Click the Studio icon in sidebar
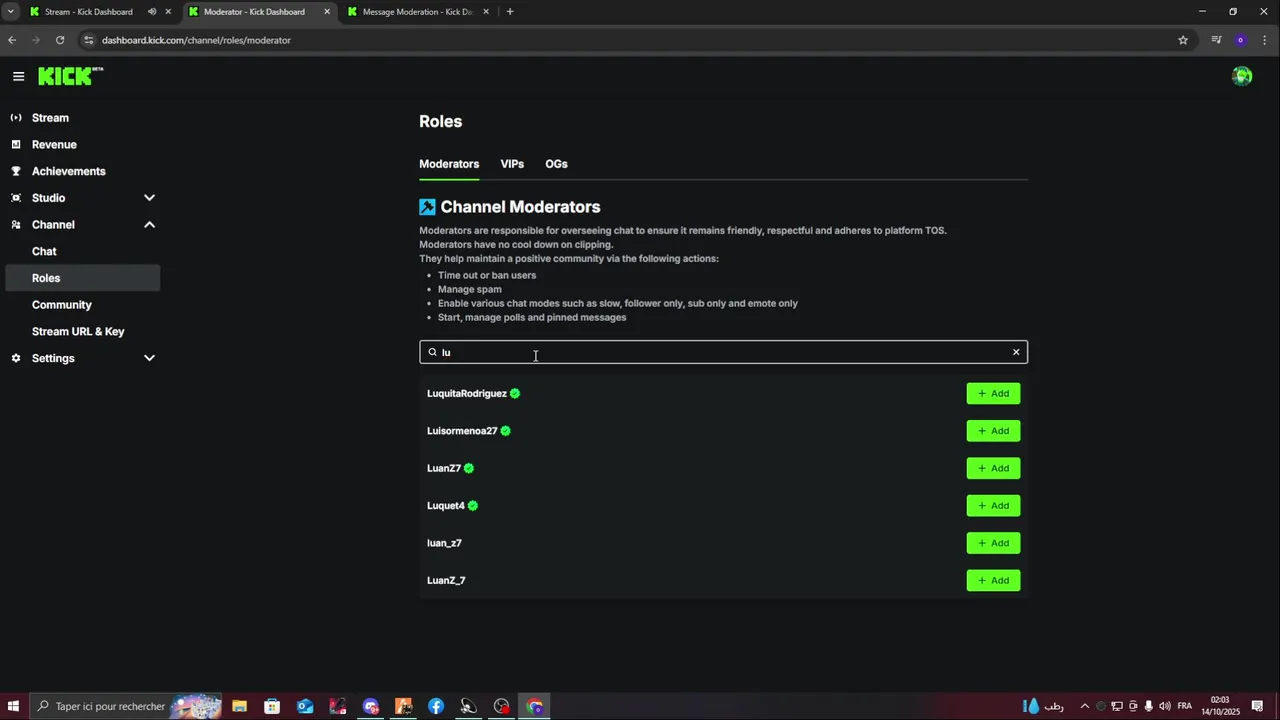This screenshot has width=1280, height=720. click(16, 198)
